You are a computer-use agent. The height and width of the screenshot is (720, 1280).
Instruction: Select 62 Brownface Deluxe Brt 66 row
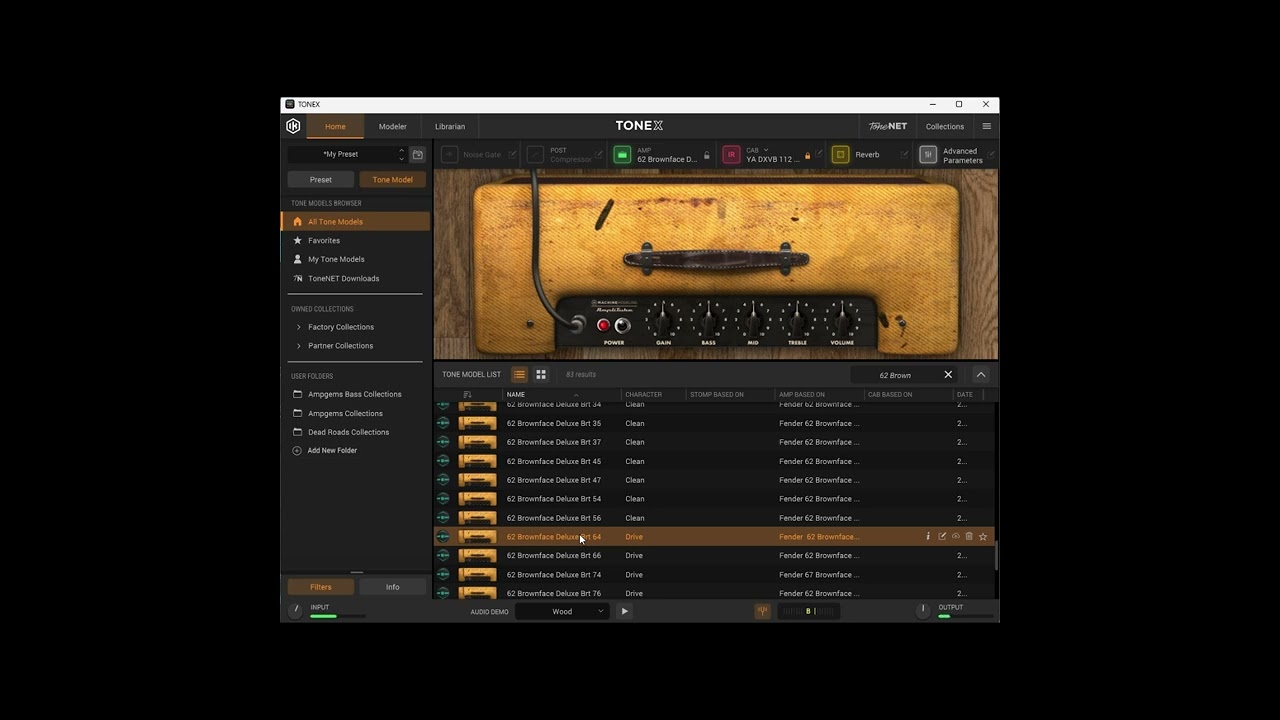(x=714, y=556)
